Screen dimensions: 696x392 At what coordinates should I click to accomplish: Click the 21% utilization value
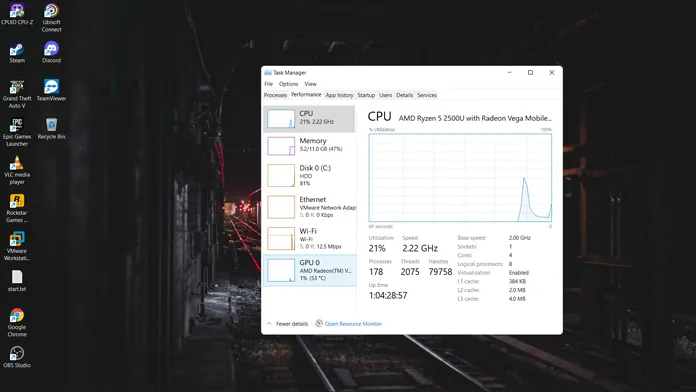(x=377, y=248)
